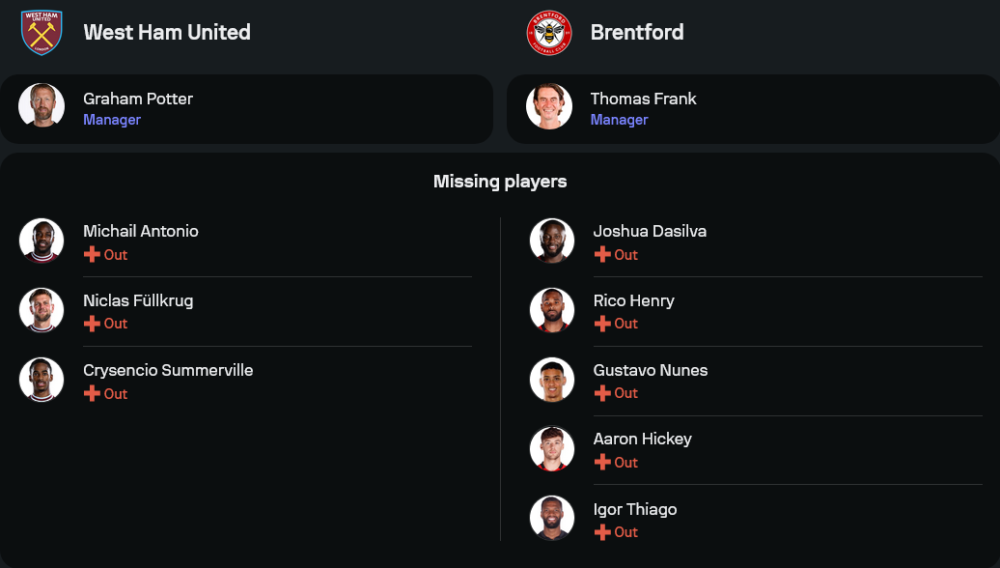This screenshot has width=1000, height=568.
Task: Select Crysencio Summerville's player avatar
Action: pos(42,380)
